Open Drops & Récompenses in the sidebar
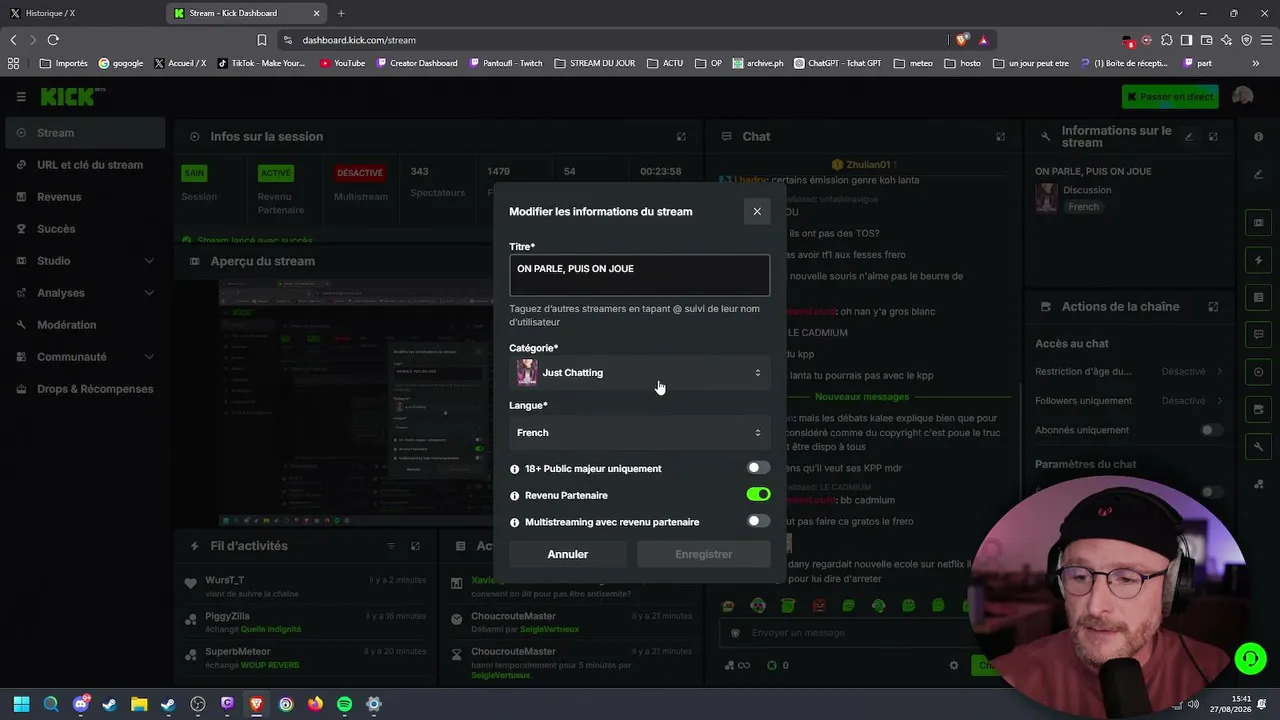 (x=84, y=389)
